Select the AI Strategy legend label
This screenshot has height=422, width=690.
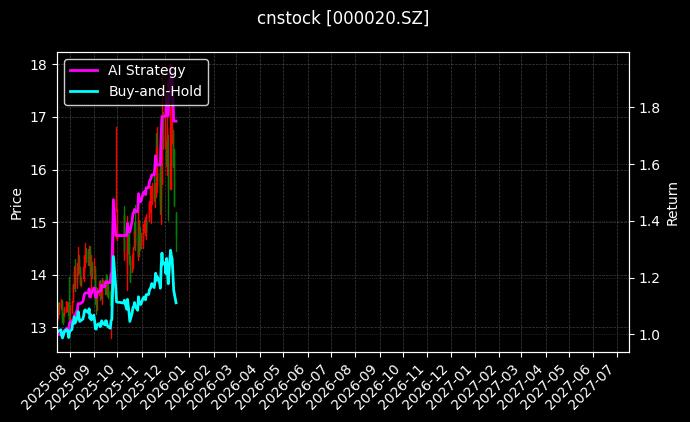point(146,70)
